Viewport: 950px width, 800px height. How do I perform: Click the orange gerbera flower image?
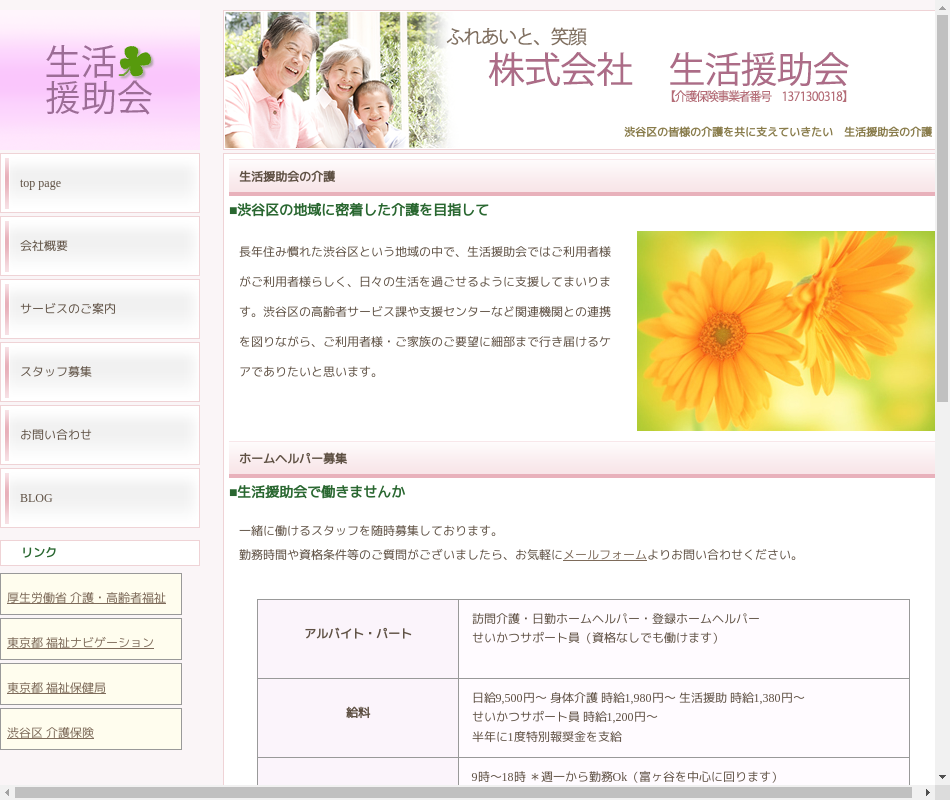[x=785, y=331]
